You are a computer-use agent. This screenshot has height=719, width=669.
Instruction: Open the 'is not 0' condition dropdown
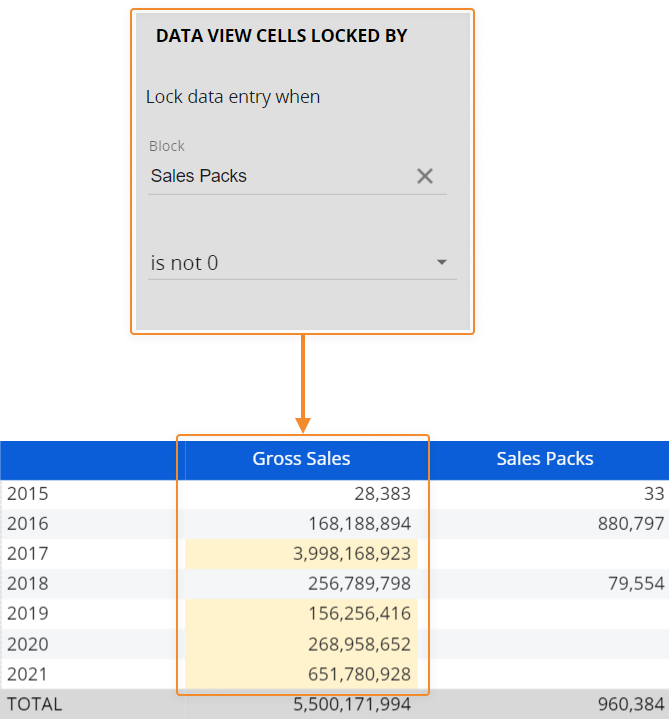click(441, 263)
